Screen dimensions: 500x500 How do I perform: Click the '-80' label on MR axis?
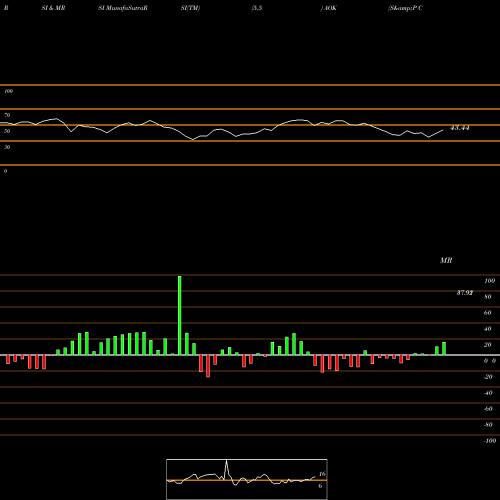(488, 425)
